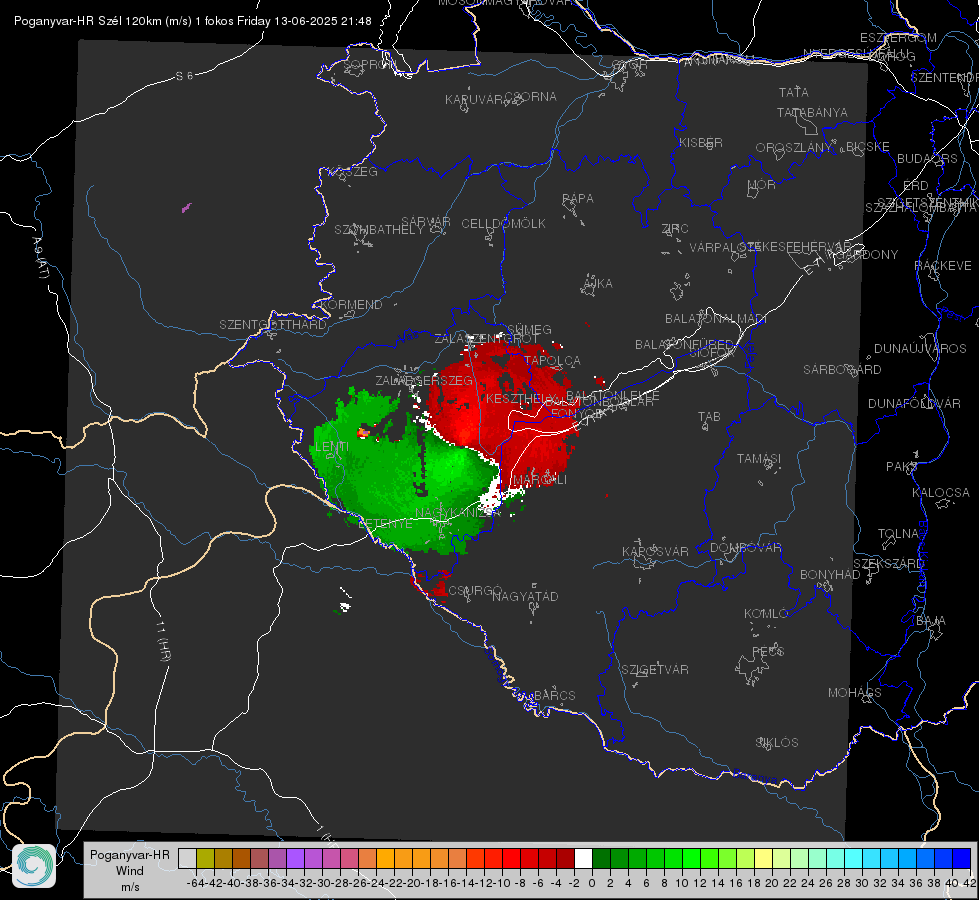This screenshot has width=979, height=900.
Task: Select the bright purple -34 to -32 swatch
Action: [295, 858]
